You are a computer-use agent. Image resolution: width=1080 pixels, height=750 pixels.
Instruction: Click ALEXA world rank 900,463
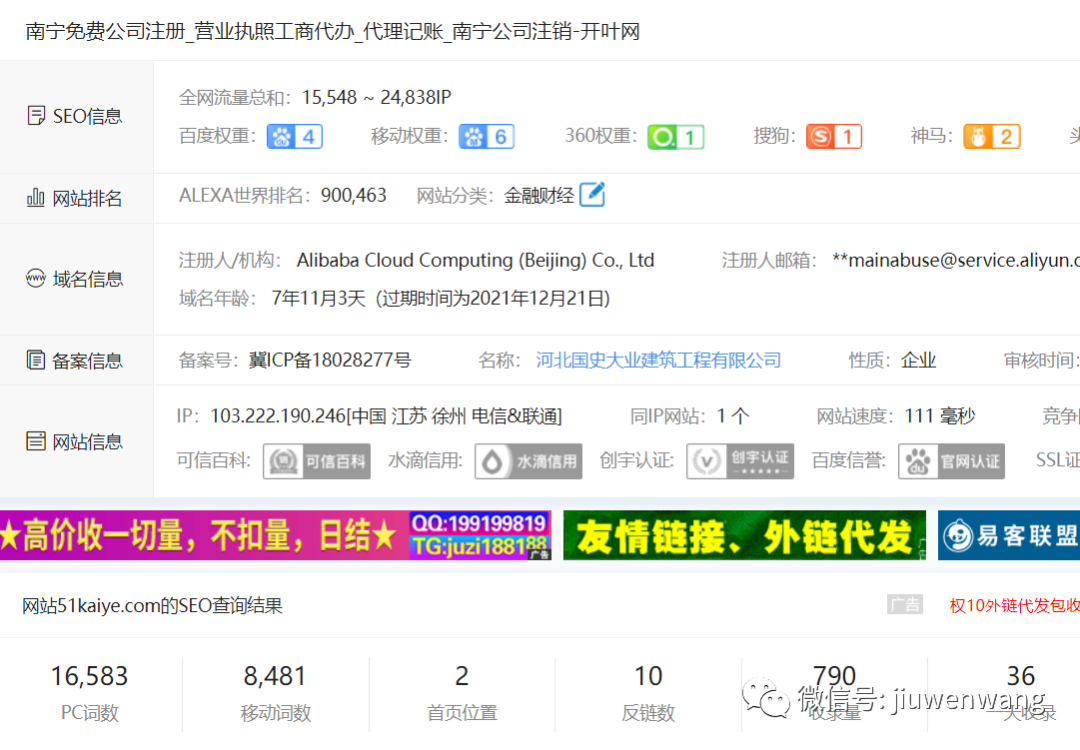click(353, 195)
